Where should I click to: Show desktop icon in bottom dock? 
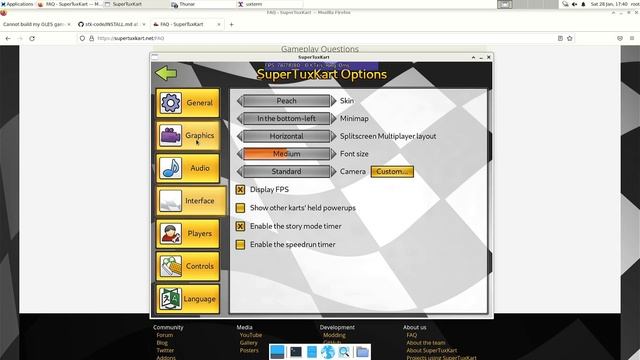(x=277, y=352)
